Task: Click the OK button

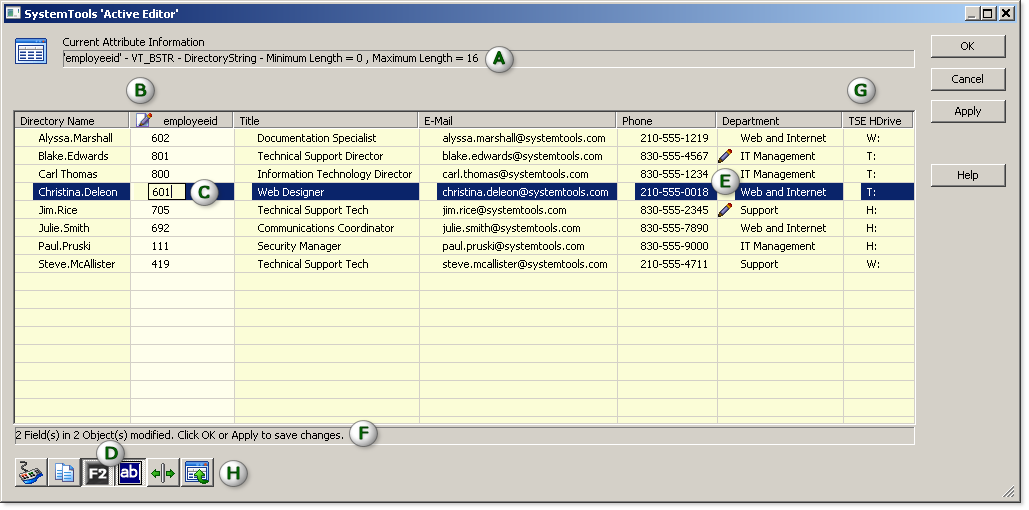Action: tap(967, 46)
